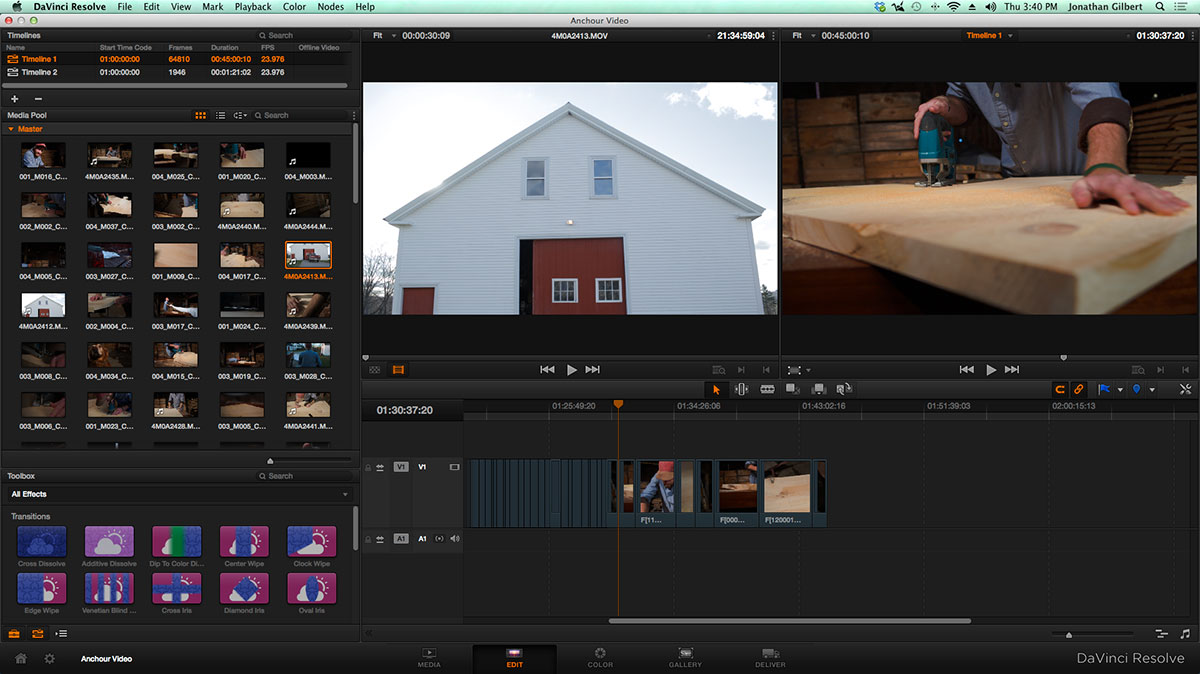The height and width of the screenshot is (674, 1200).
Task: Add a new timeline with plus icon
Action: click(14, 99)
